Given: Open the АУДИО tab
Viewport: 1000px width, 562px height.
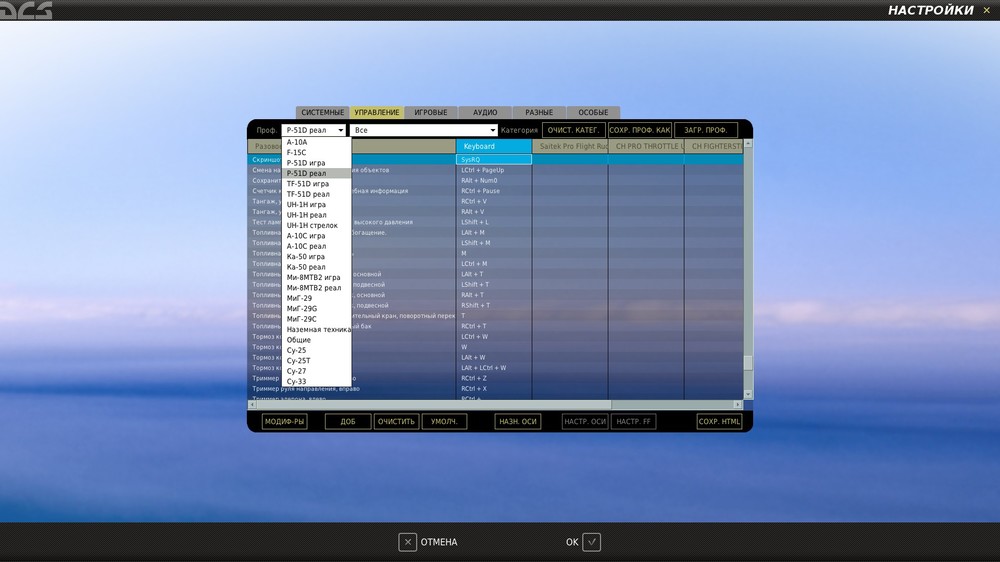Looking at the screenshot, I should click(x=485, y=112).
